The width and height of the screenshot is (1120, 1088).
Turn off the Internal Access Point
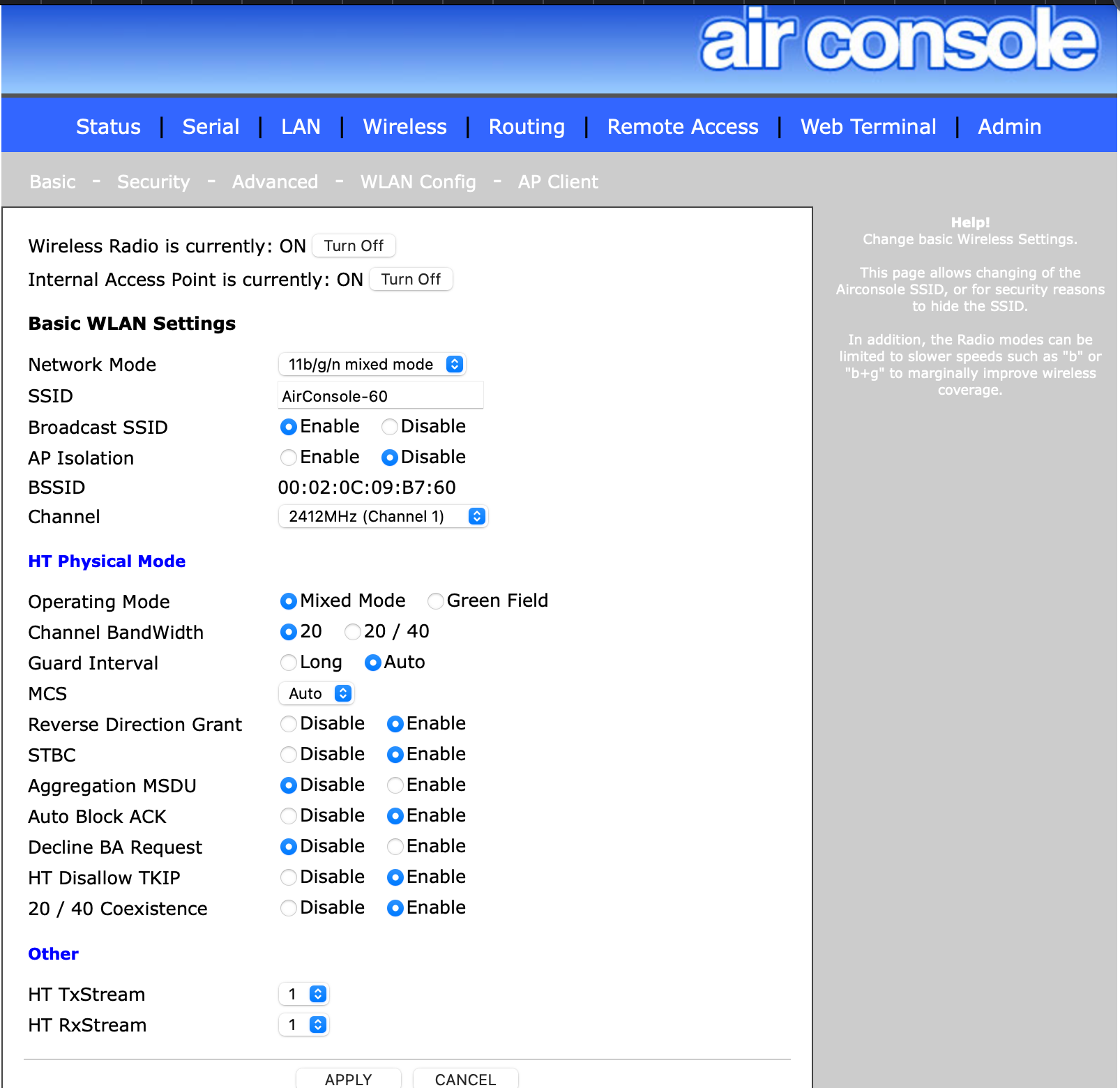click(411, 279)
